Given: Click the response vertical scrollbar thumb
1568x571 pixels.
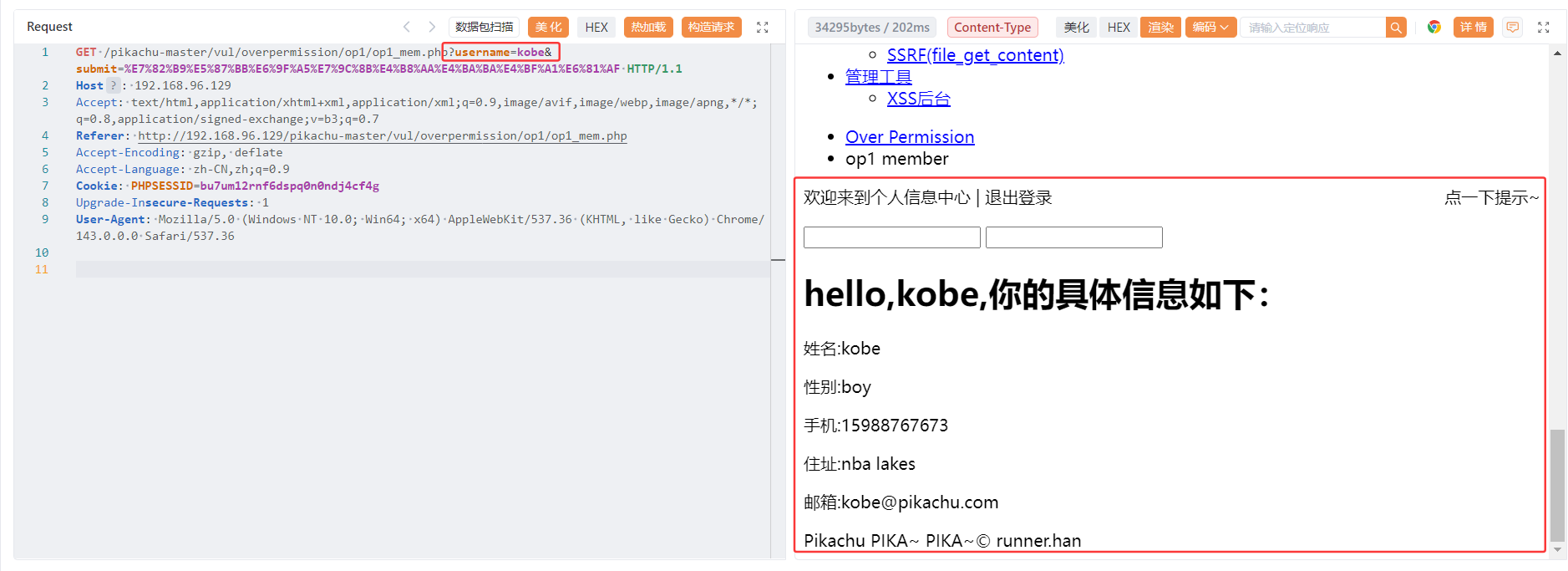Looking at the screenshot, I should coord(1557,486).
